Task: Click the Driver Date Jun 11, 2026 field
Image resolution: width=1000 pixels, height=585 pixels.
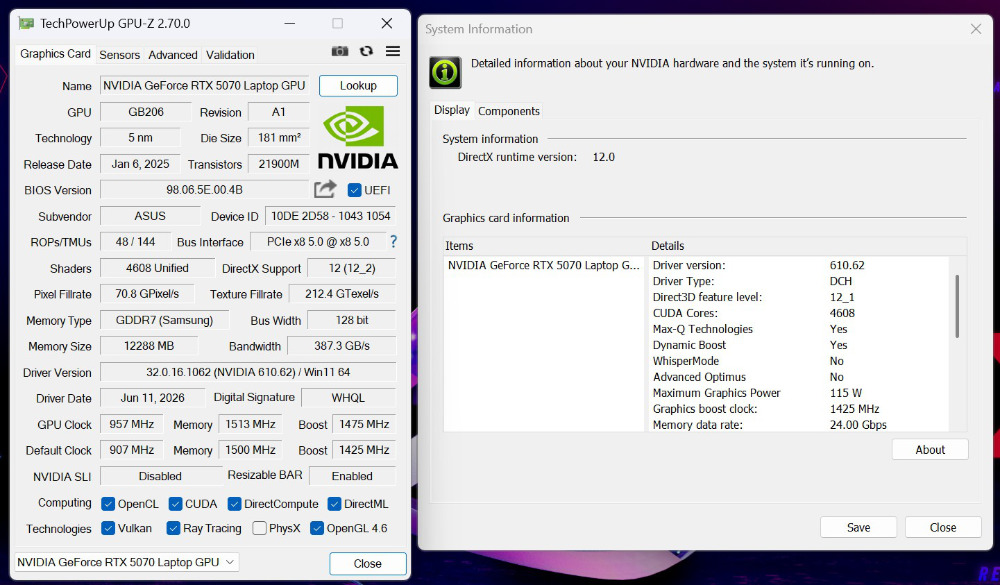Action: (x=152, y=398)
